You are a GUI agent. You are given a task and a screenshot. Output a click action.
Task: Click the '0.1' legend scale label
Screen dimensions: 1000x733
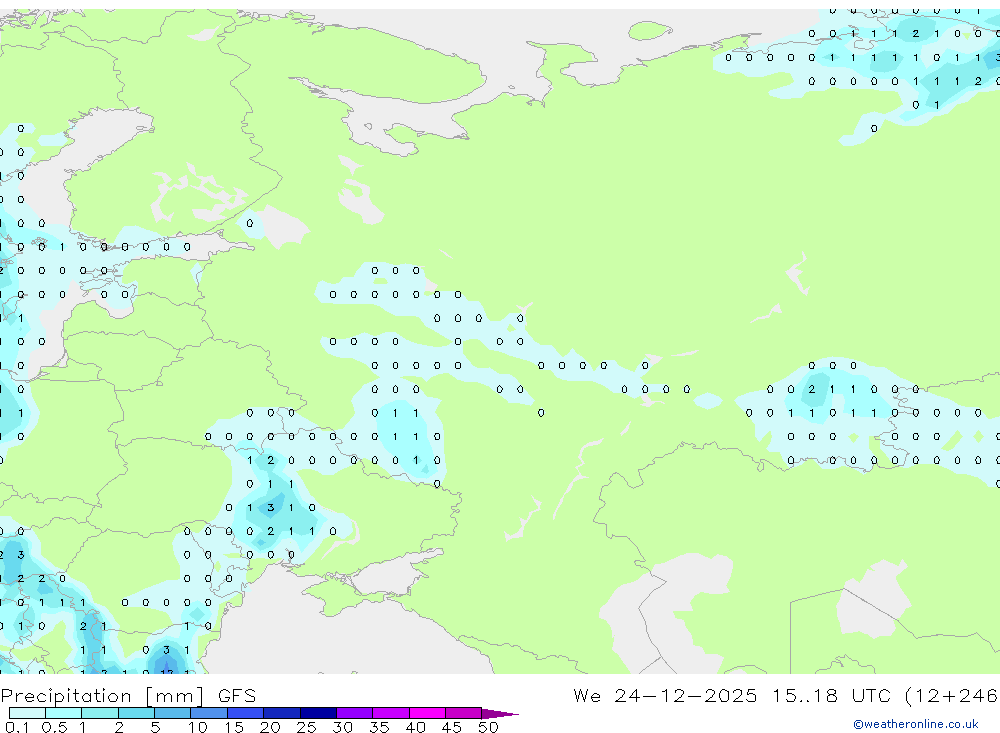17,727
